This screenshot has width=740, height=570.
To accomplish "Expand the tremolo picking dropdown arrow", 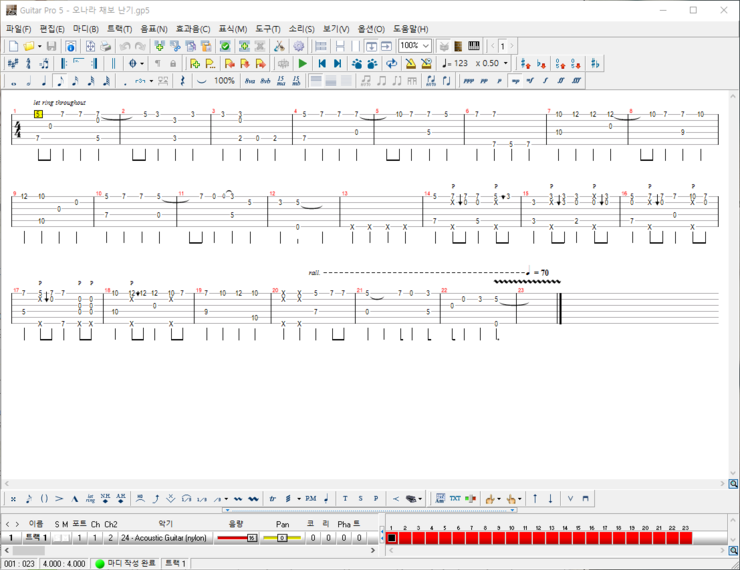I will [299, 499].
